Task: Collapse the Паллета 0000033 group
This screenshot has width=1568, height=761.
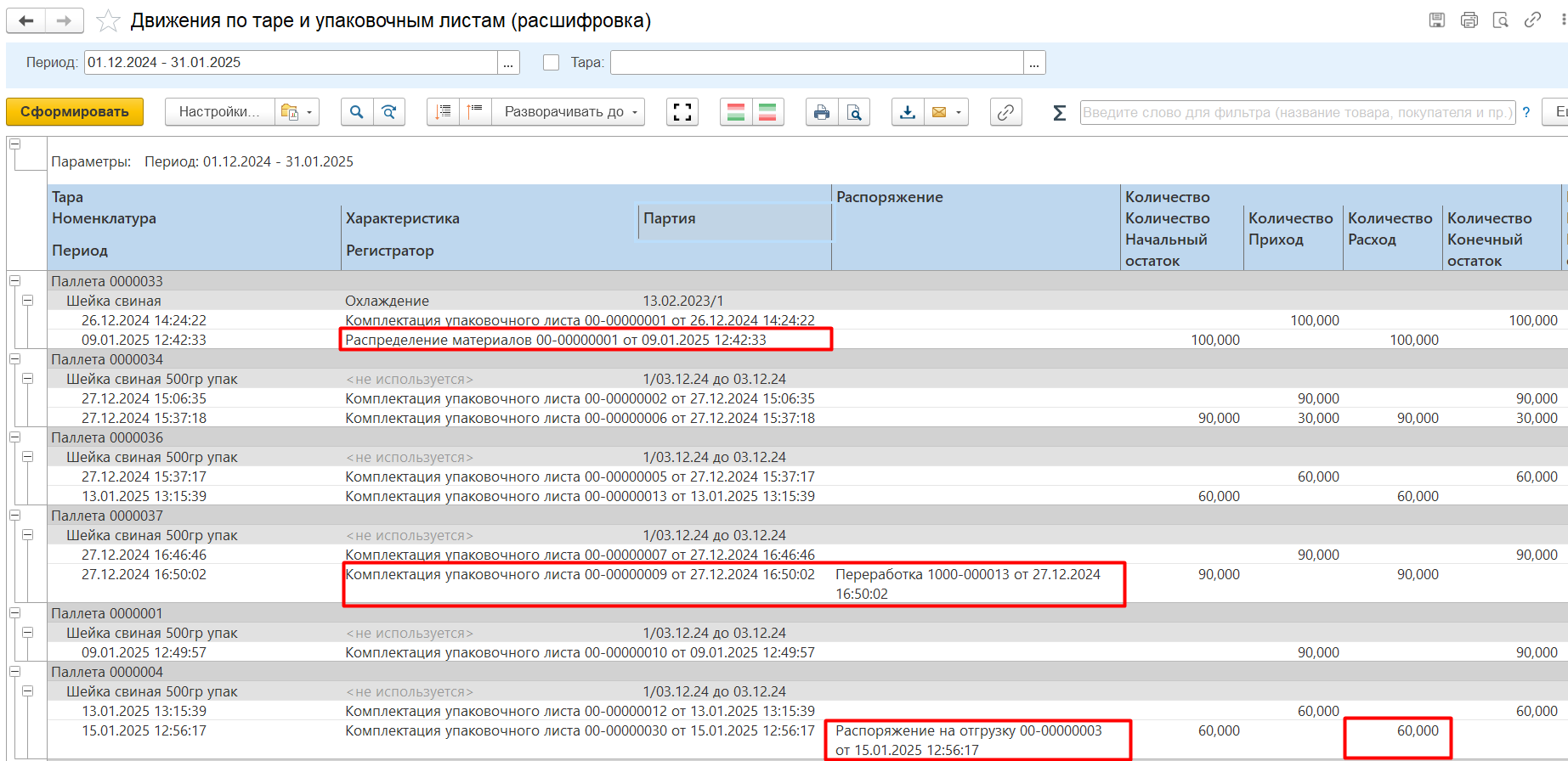Action: (x=14, y=281)
